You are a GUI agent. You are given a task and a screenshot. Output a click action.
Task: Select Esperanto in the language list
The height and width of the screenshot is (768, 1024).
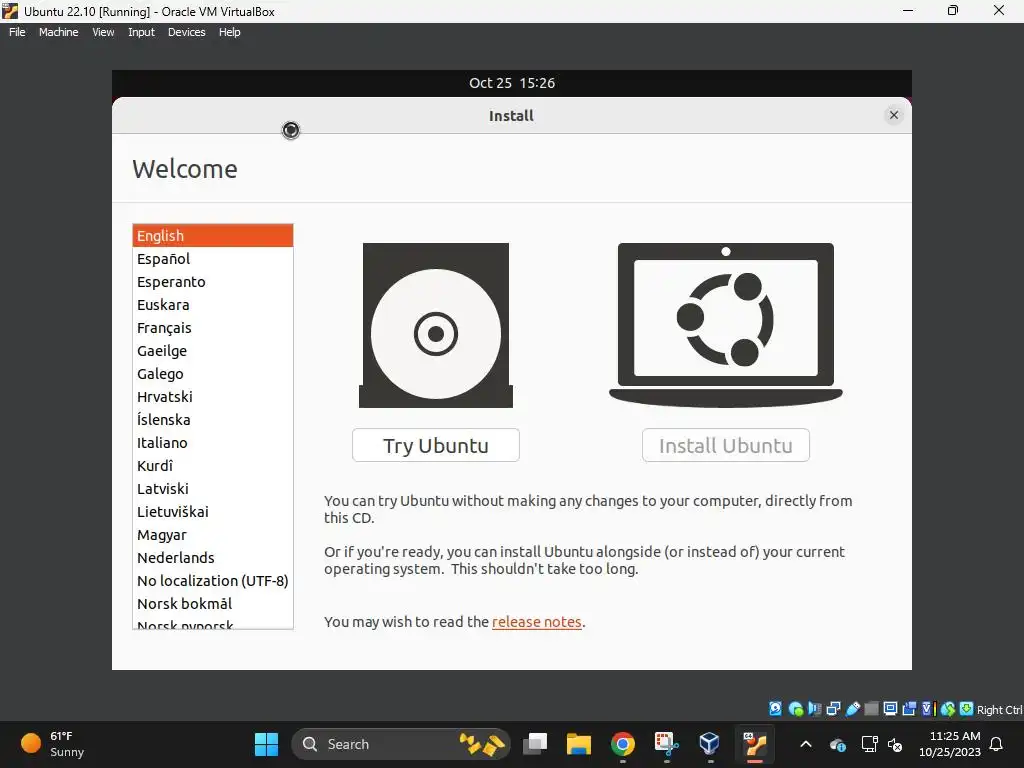pos(213,281)
